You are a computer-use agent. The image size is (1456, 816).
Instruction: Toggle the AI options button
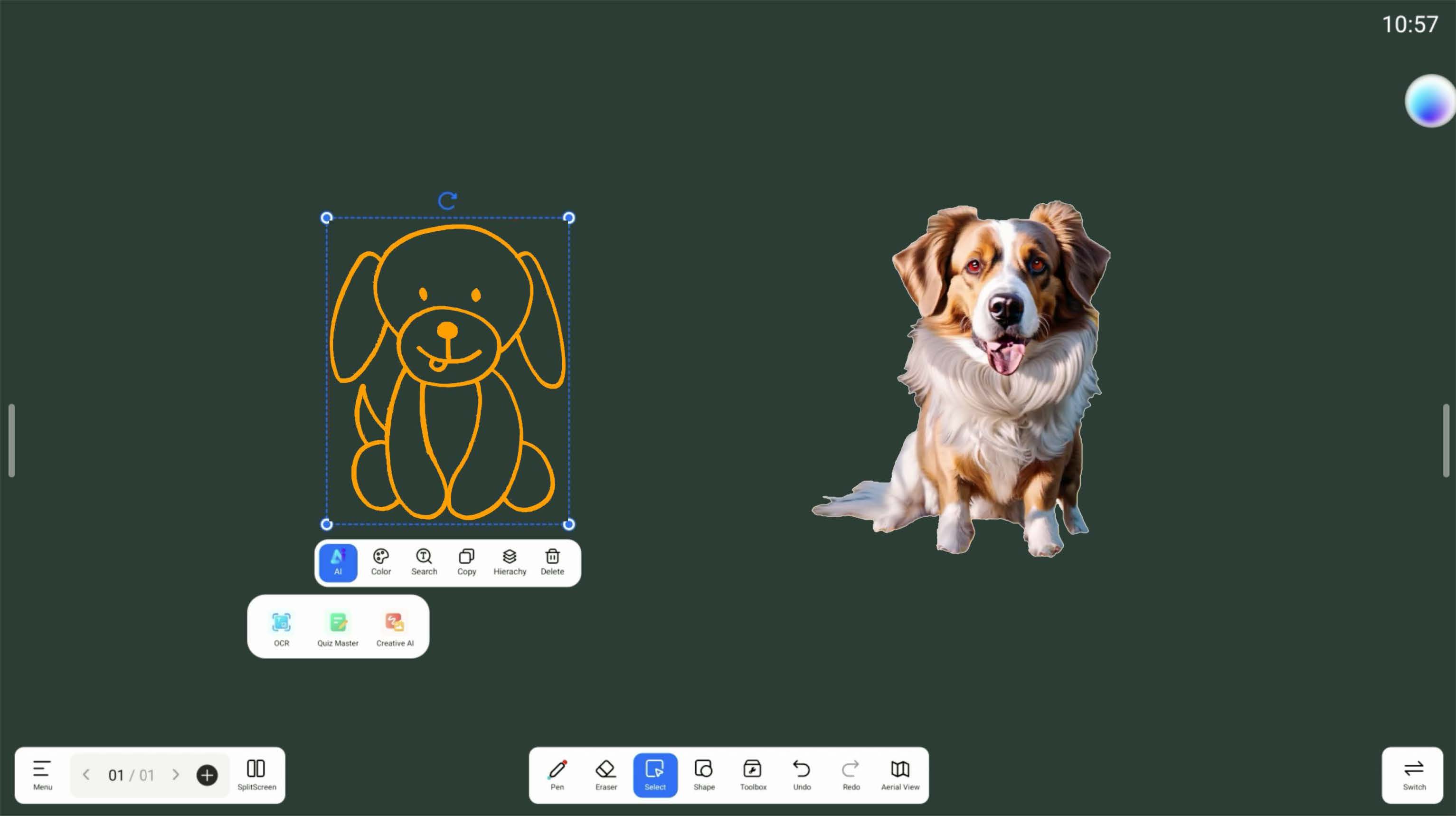(x=338, y=562)
